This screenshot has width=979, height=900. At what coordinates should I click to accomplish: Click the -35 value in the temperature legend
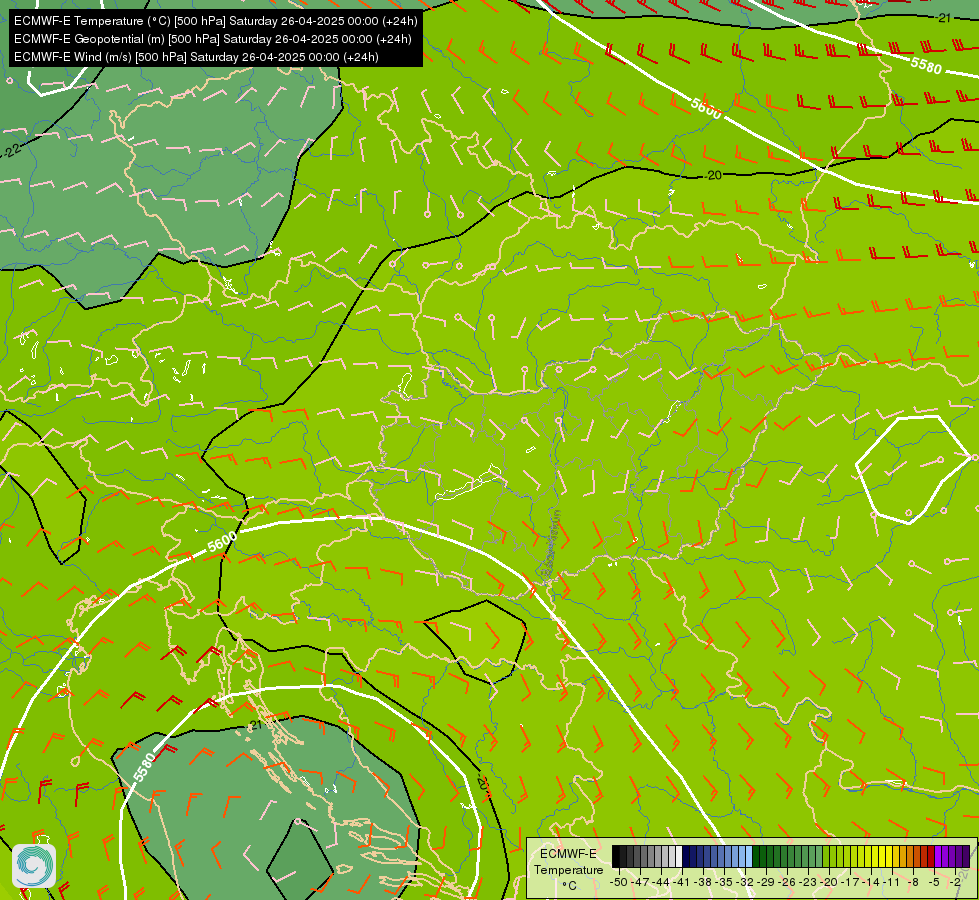[x=724, y=882]
